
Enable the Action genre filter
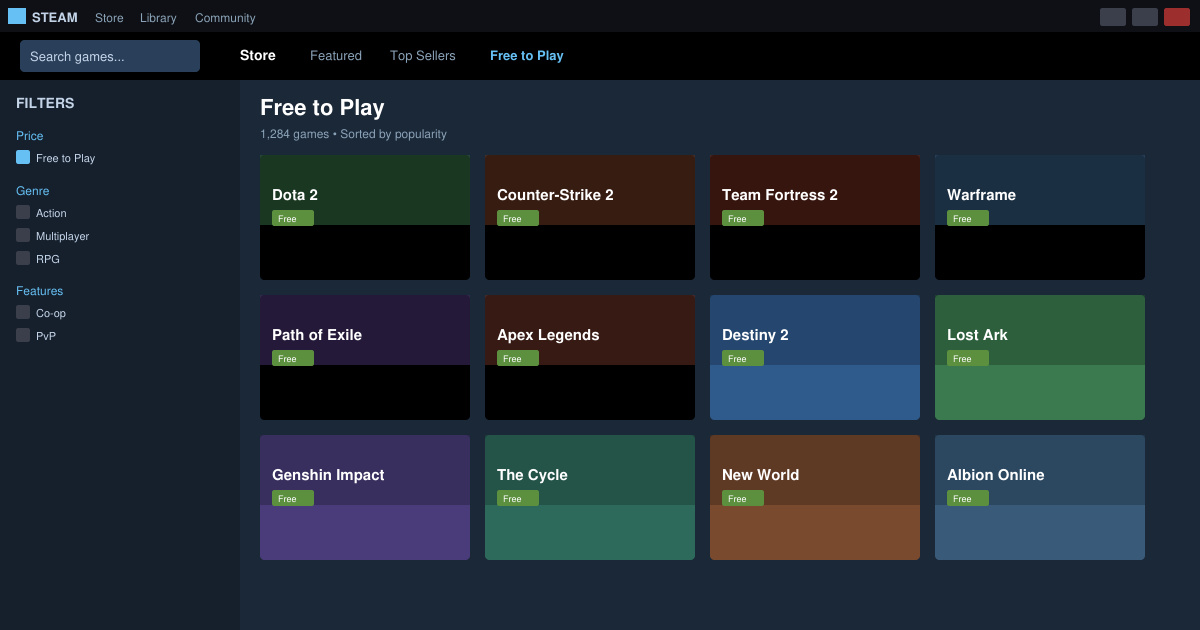[x=23, y=212]
